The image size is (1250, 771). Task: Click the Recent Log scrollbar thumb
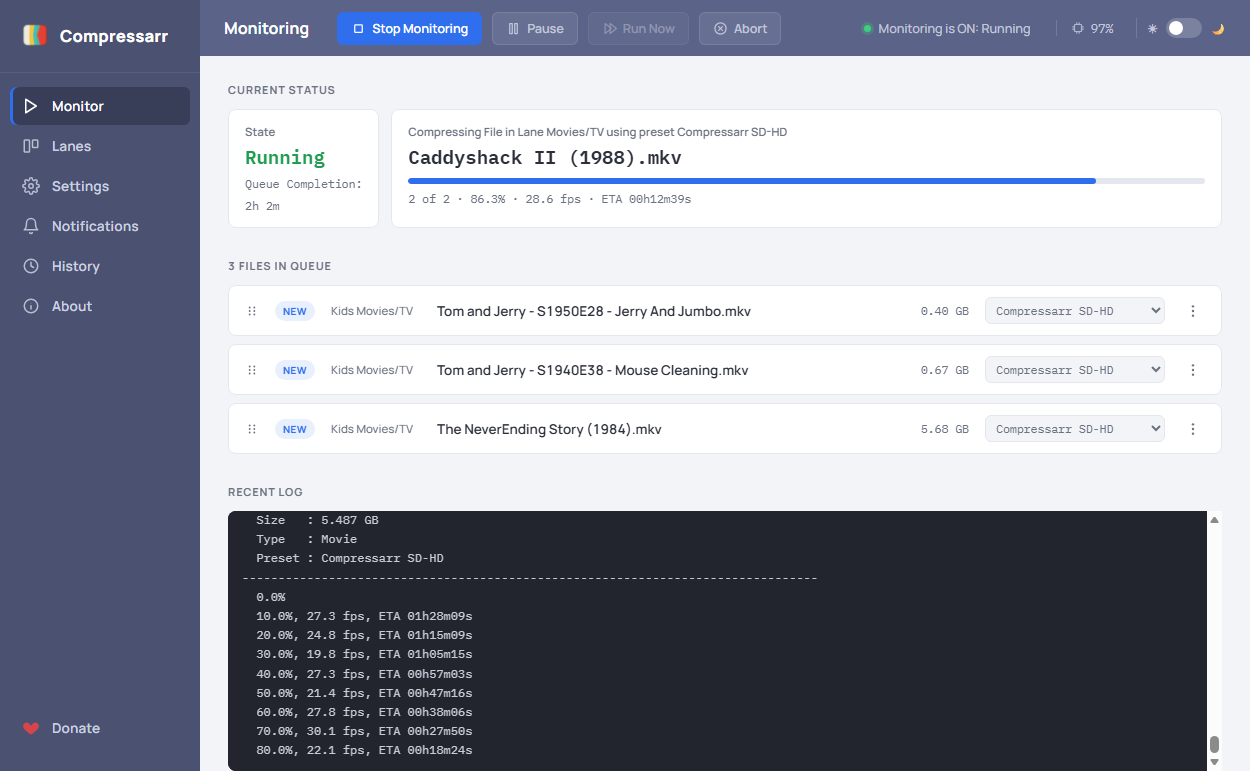tap(1215, 744)
